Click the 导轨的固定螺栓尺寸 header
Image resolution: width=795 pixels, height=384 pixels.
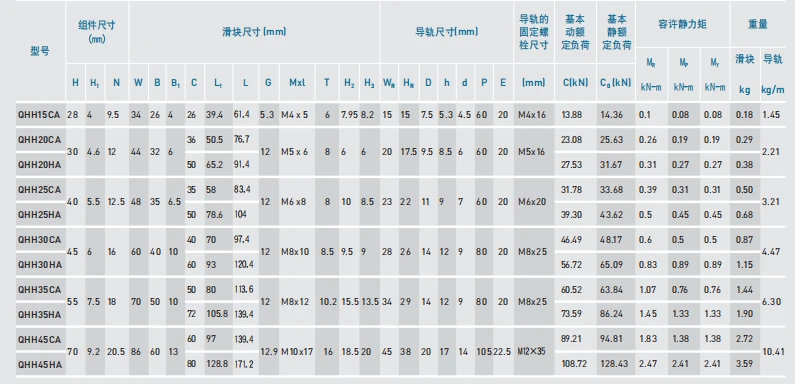(x=534, y=31)
